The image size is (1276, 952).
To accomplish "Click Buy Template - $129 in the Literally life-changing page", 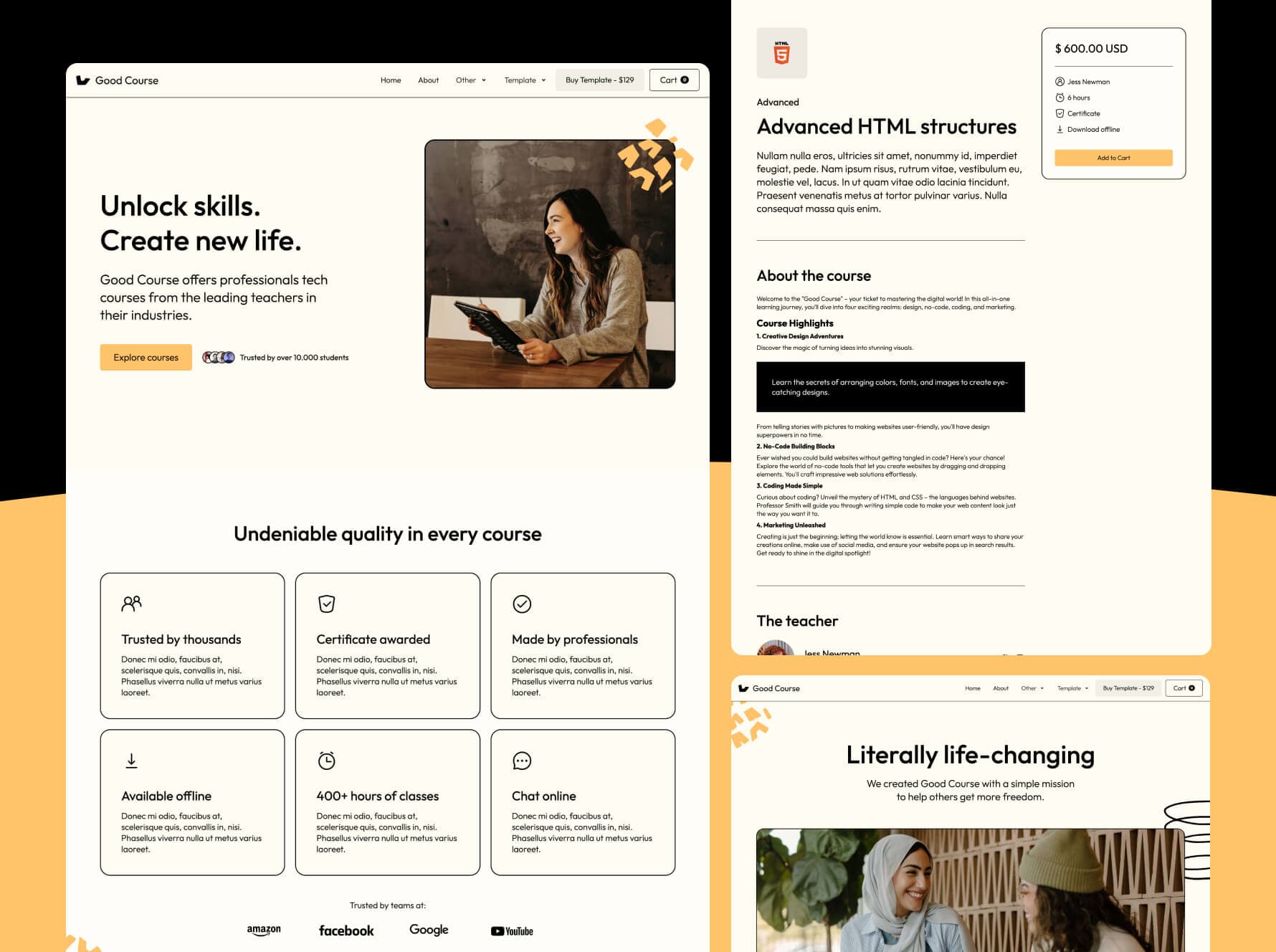I will 1128,688.
